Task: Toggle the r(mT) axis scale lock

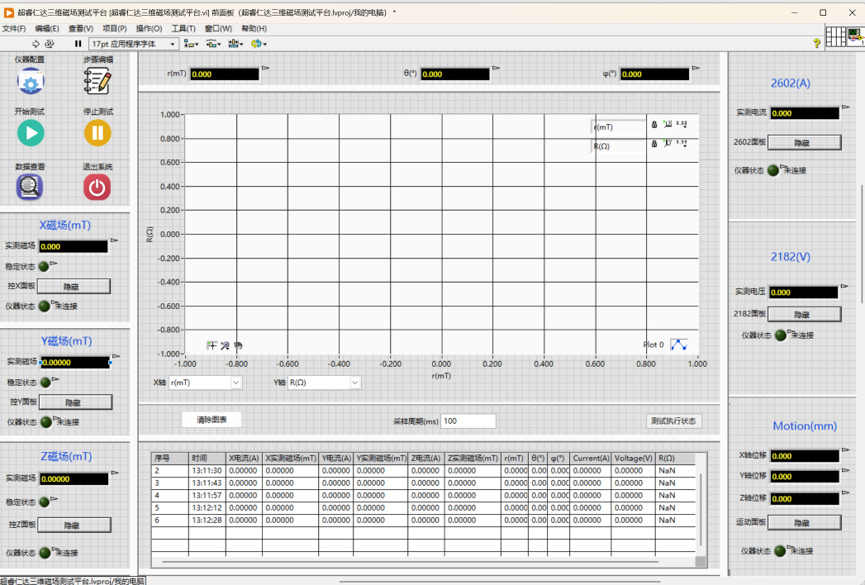Action: [655, 126]
